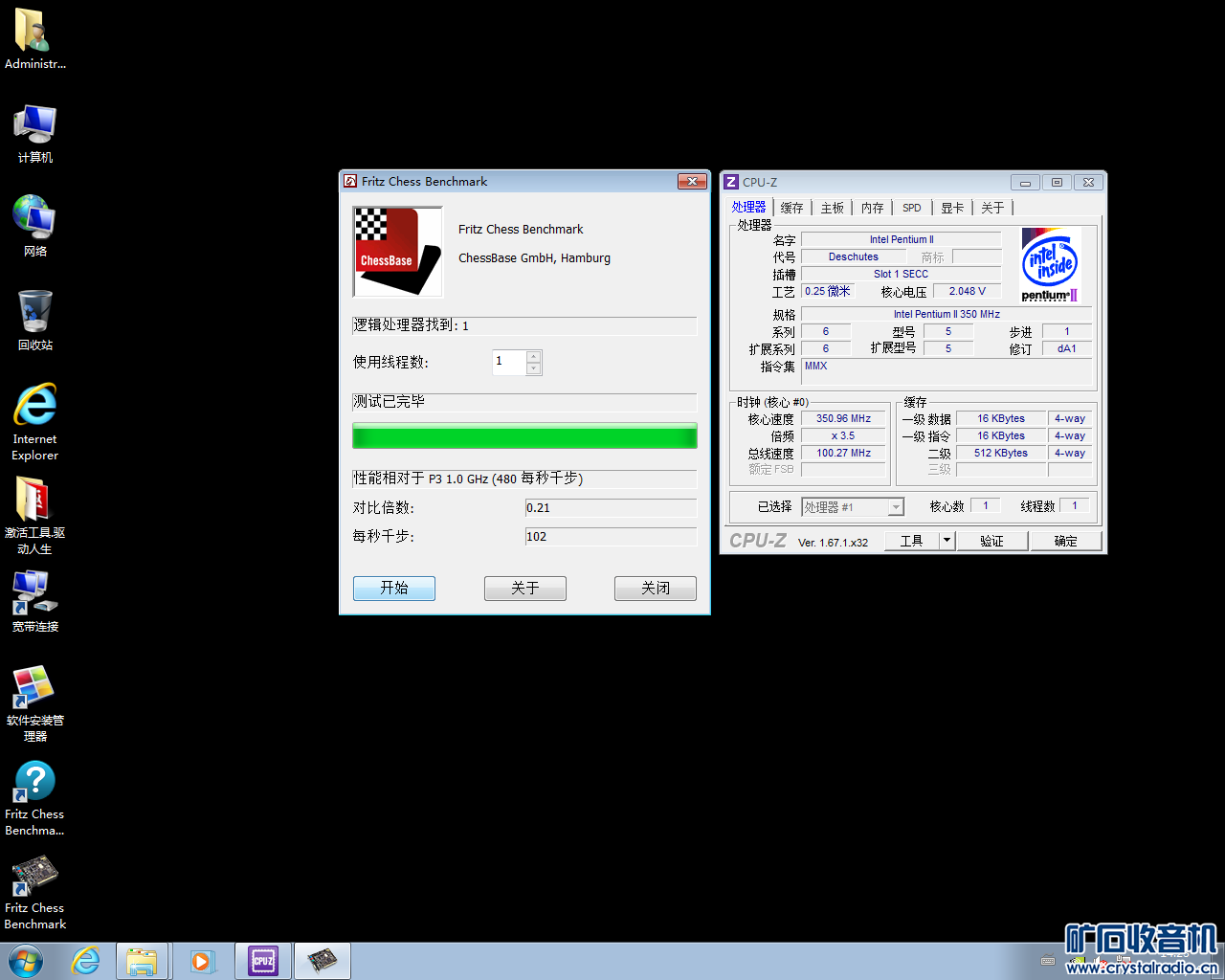Click the CPU-Z title bar Z icon

[731, 182]
